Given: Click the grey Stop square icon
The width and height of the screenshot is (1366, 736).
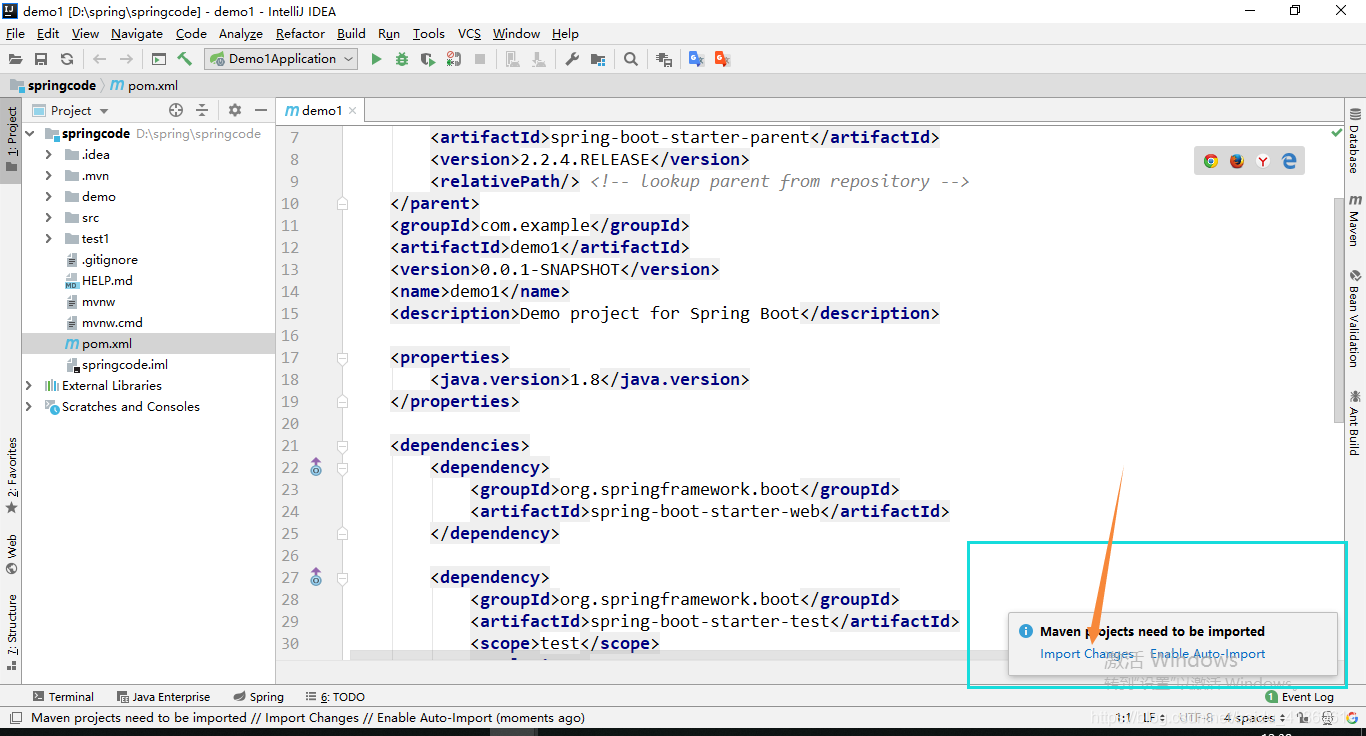Looking at the screenshot, I should (x=480, y=59).
